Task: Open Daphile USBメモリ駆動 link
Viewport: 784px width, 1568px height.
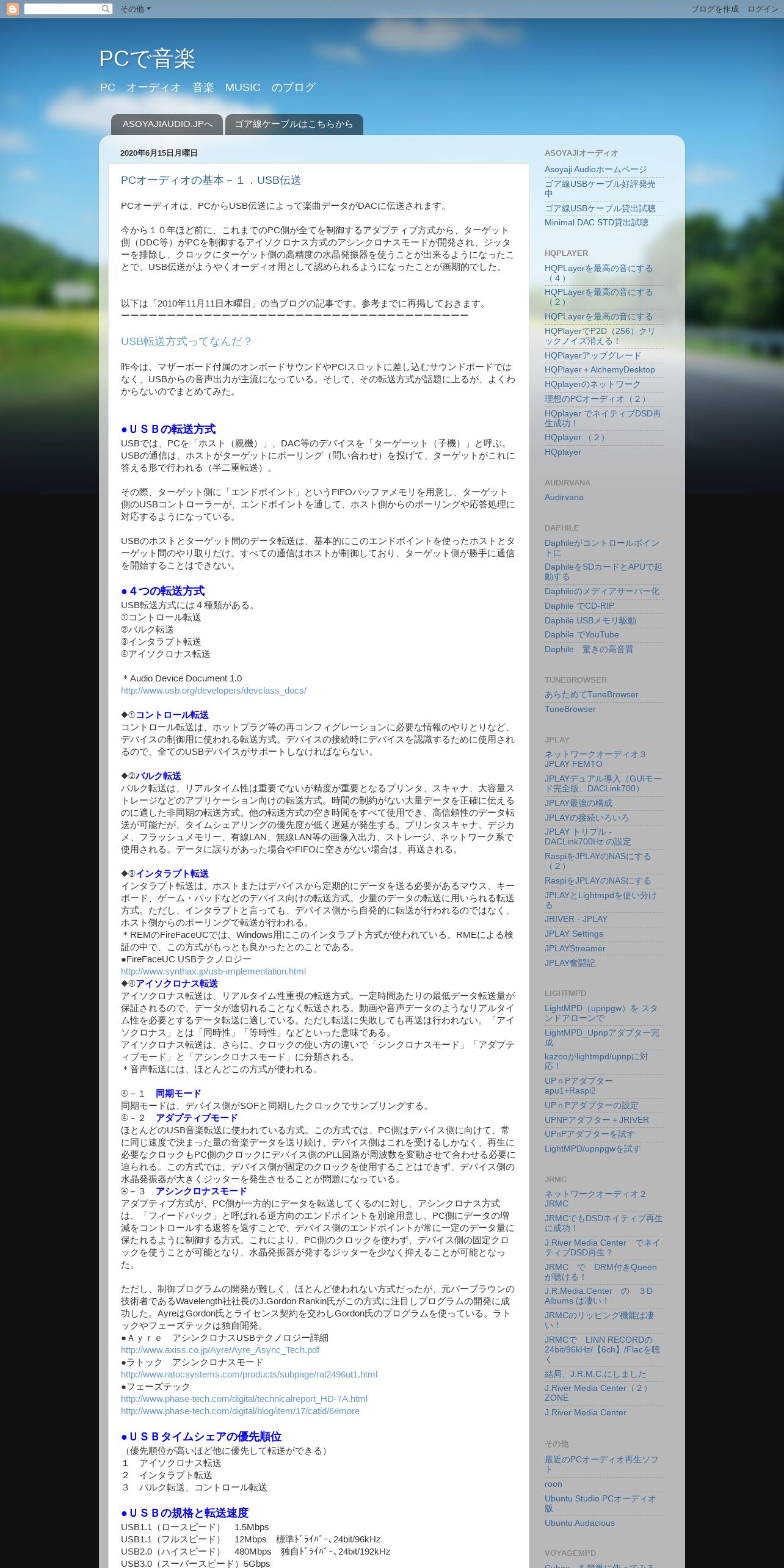Action: click(590, 620)
